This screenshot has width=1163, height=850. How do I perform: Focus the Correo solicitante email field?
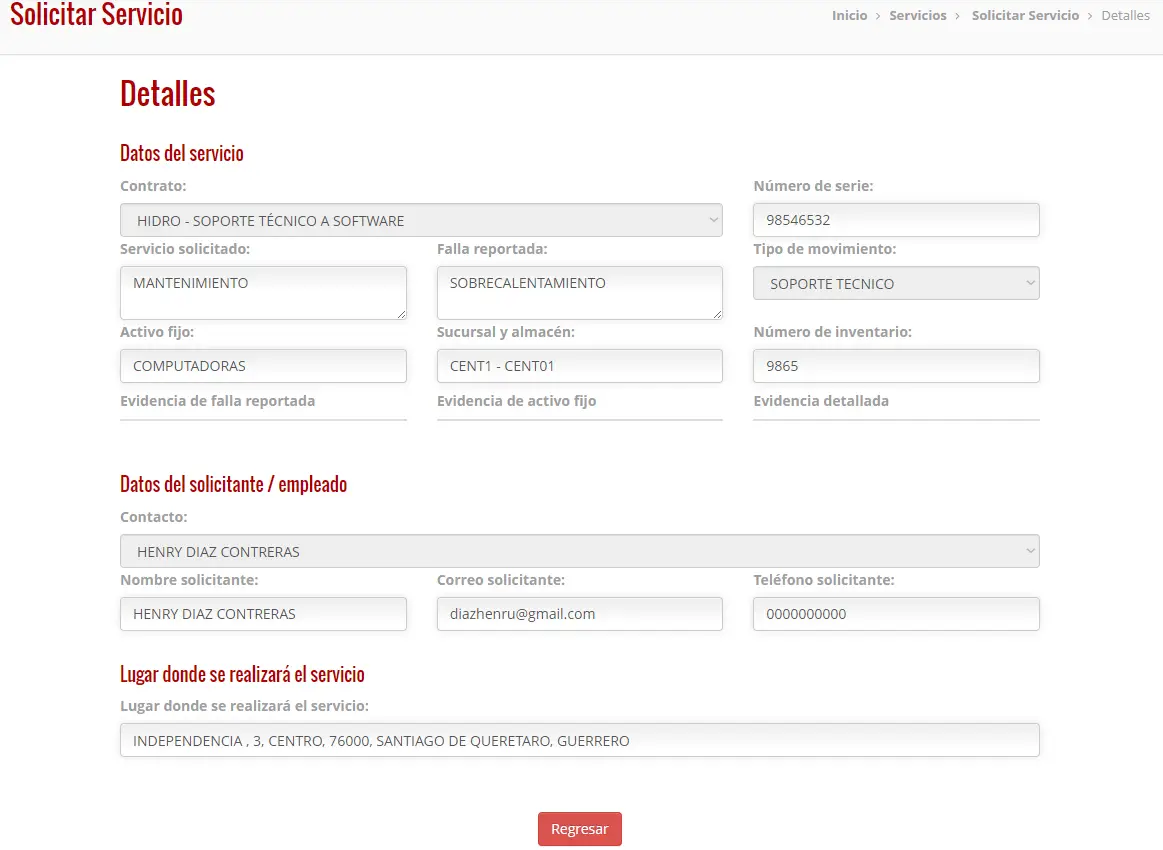[579, 613]
